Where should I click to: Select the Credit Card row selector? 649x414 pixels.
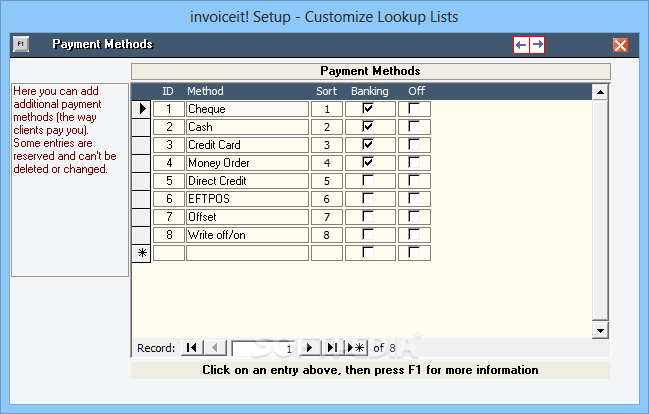[x=141, y=145]
